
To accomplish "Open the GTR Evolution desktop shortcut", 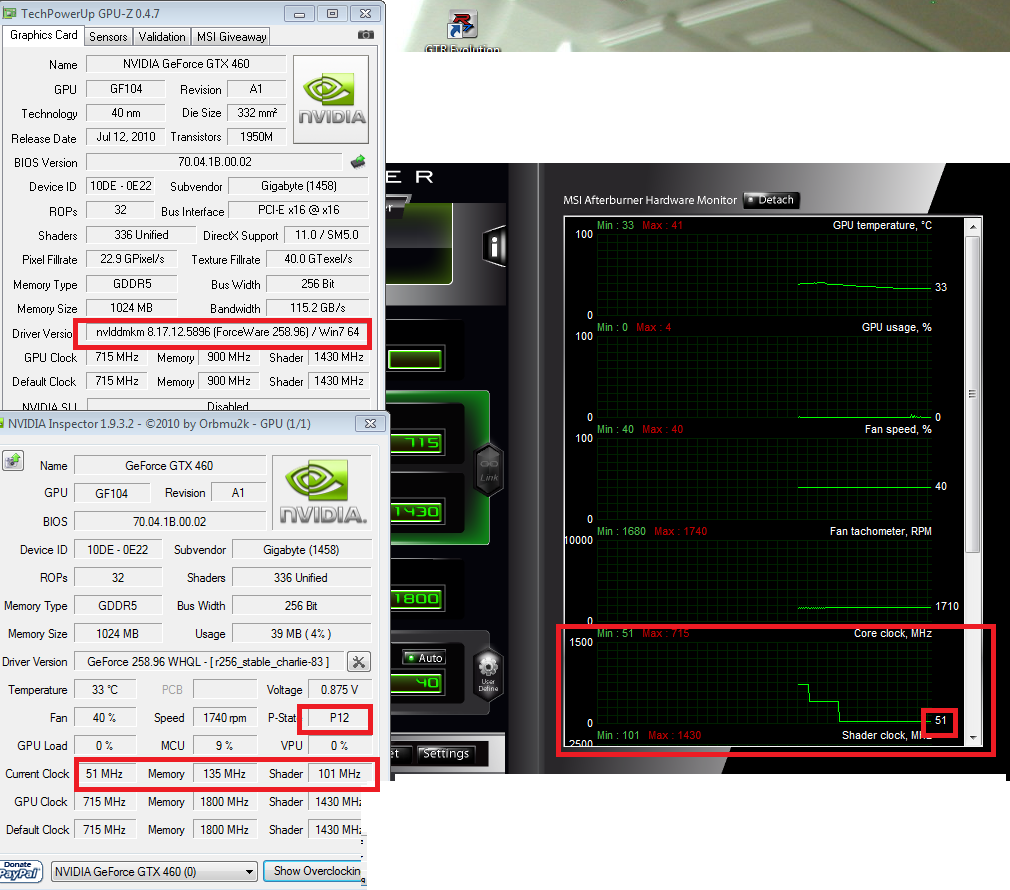I will coord(462,32).
